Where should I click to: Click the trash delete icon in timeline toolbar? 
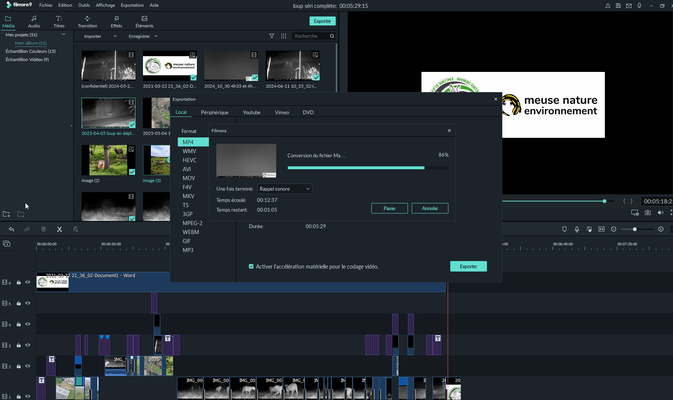coord(43,229)
